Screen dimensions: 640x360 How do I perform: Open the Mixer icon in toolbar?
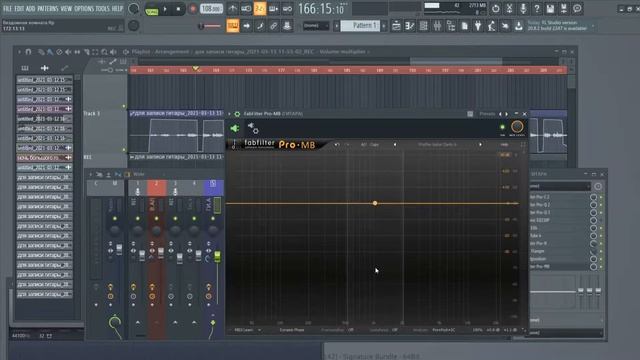[x=437, y=26]
